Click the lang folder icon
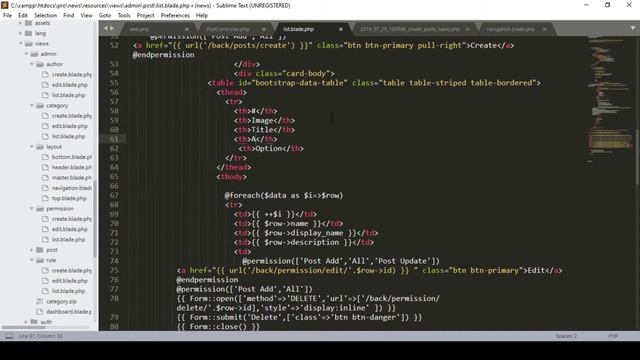This screenshot has width=640, height=360. tap(28, 33)
